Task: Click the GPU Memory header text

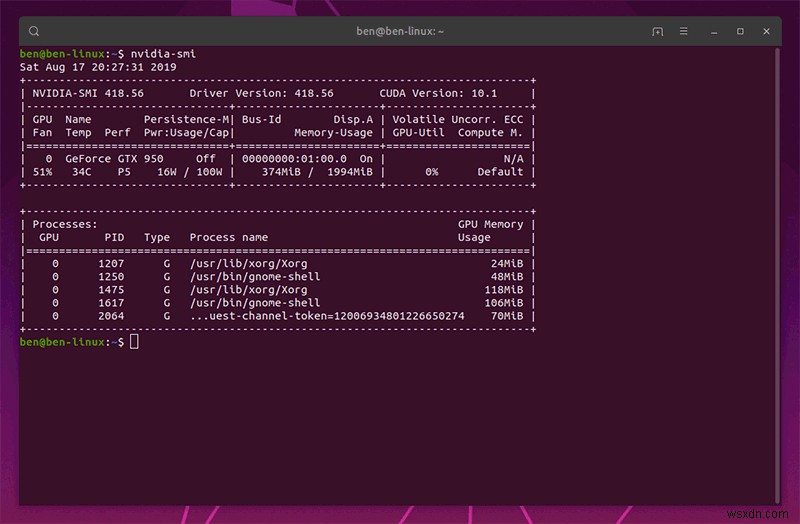Action: click(x=490, y=224)
